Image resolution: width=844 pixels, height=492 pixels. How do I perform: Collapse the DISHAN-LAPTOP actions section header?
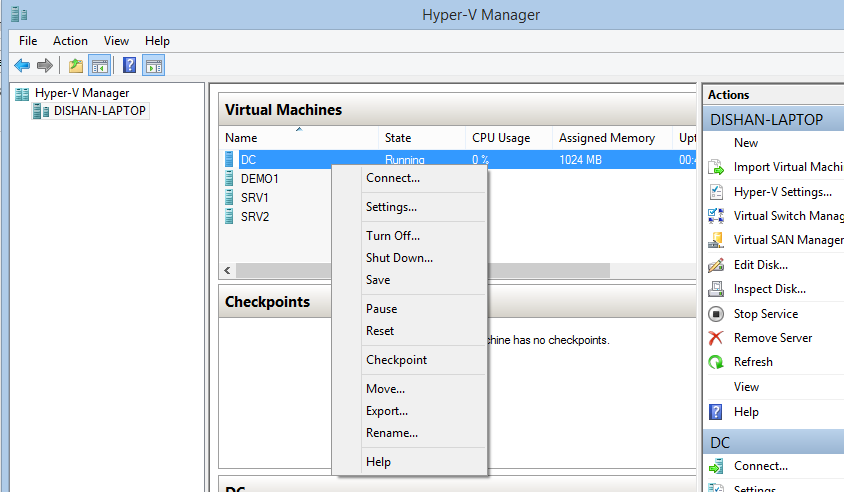(x=774, y=120)
